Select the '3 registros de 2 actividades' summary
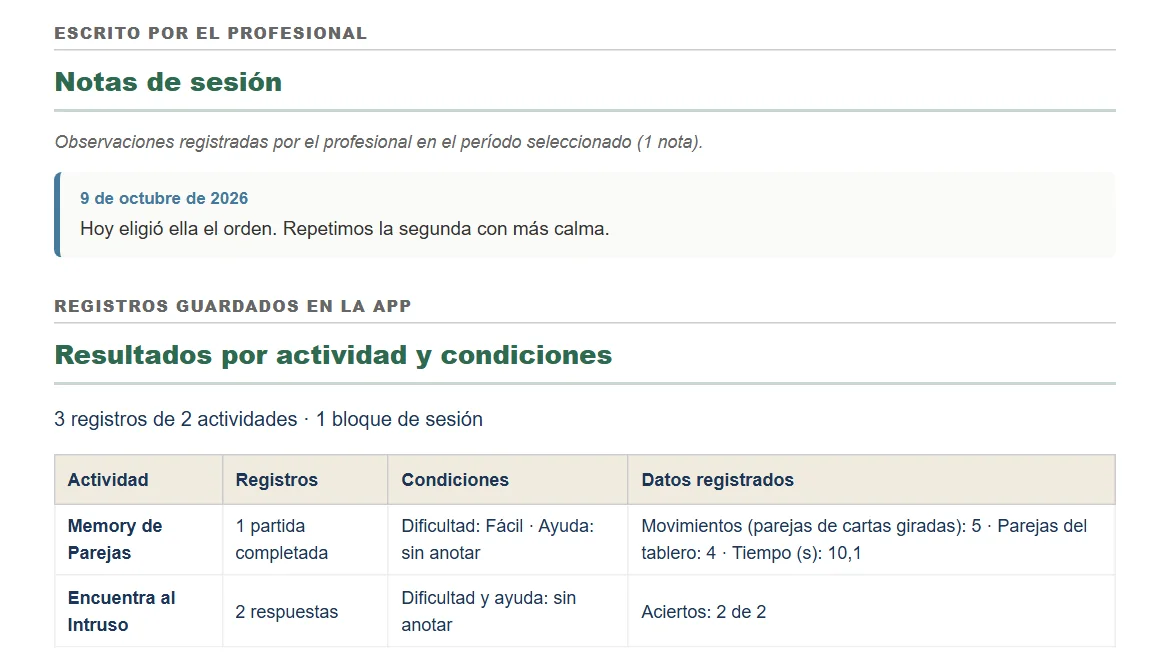Screen dimensions: 1170x672 click(269, 419)
